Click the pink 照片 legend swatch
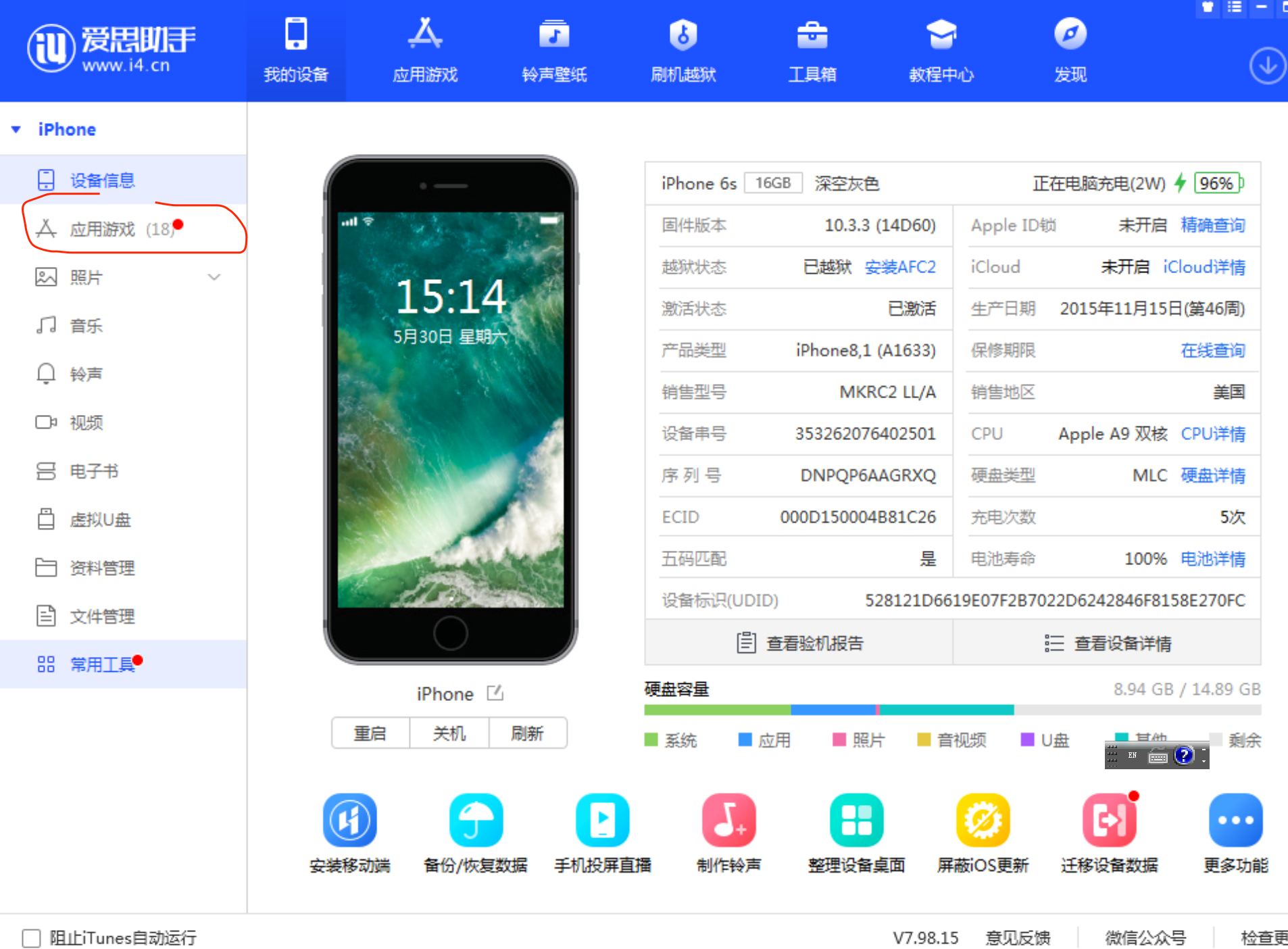 pos(839,739)
